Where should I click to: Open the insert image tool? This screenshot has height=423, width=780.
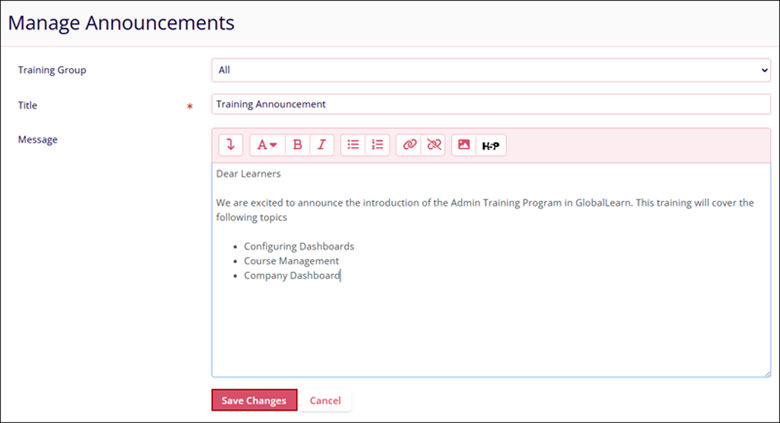(x=464, y=145)
